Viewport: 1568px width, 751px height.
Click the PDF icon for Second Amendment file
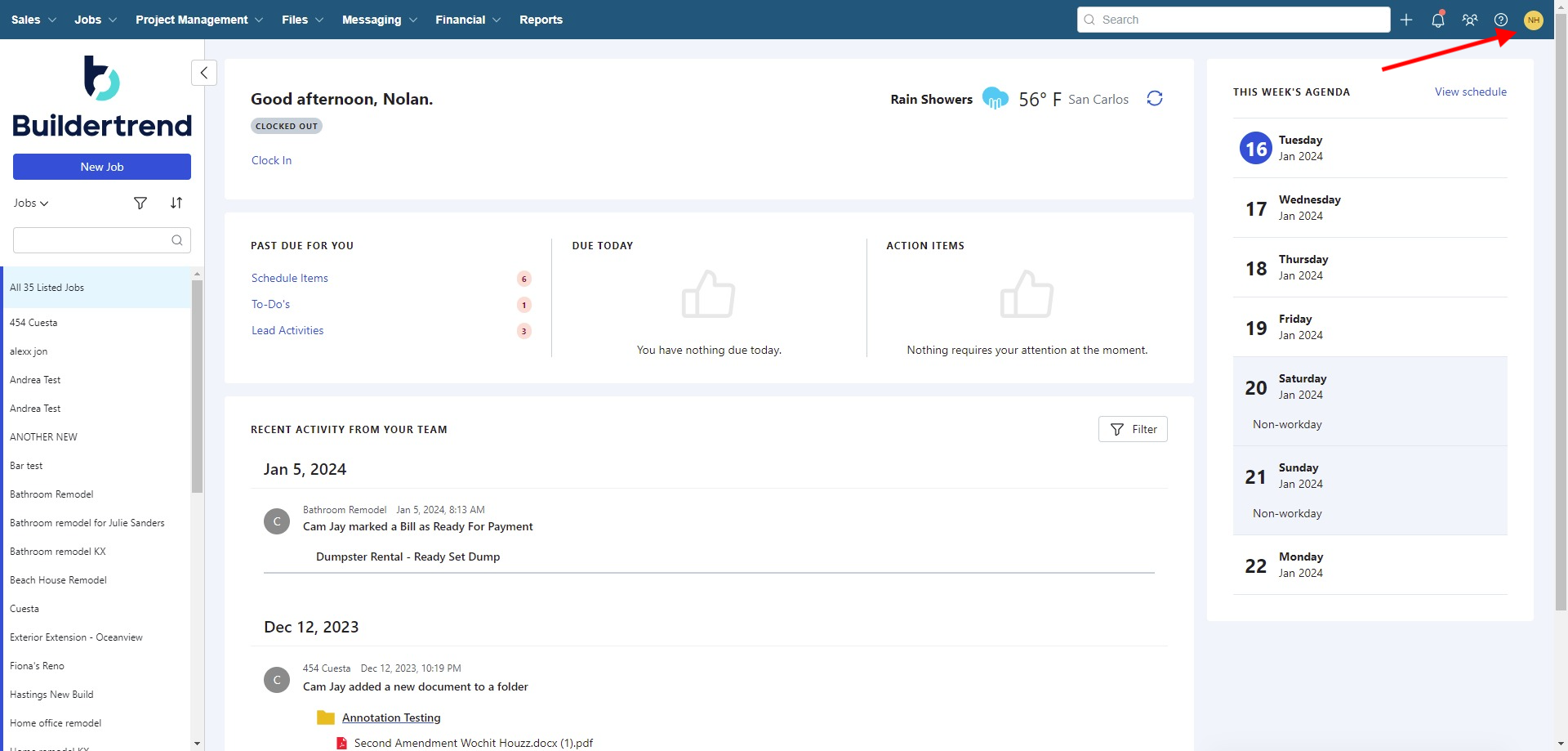point(342,743)
